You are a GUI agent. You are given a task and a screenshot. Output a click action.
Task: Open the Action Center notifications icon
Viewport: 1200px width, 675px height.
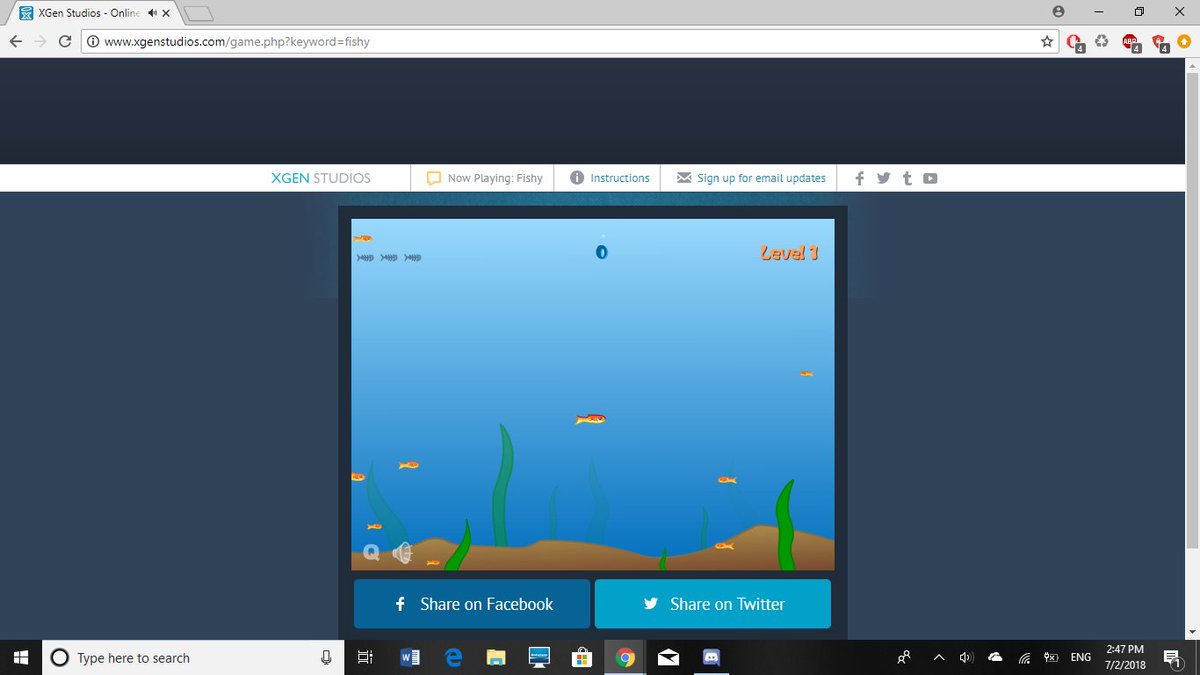[x=1172, y=657]
